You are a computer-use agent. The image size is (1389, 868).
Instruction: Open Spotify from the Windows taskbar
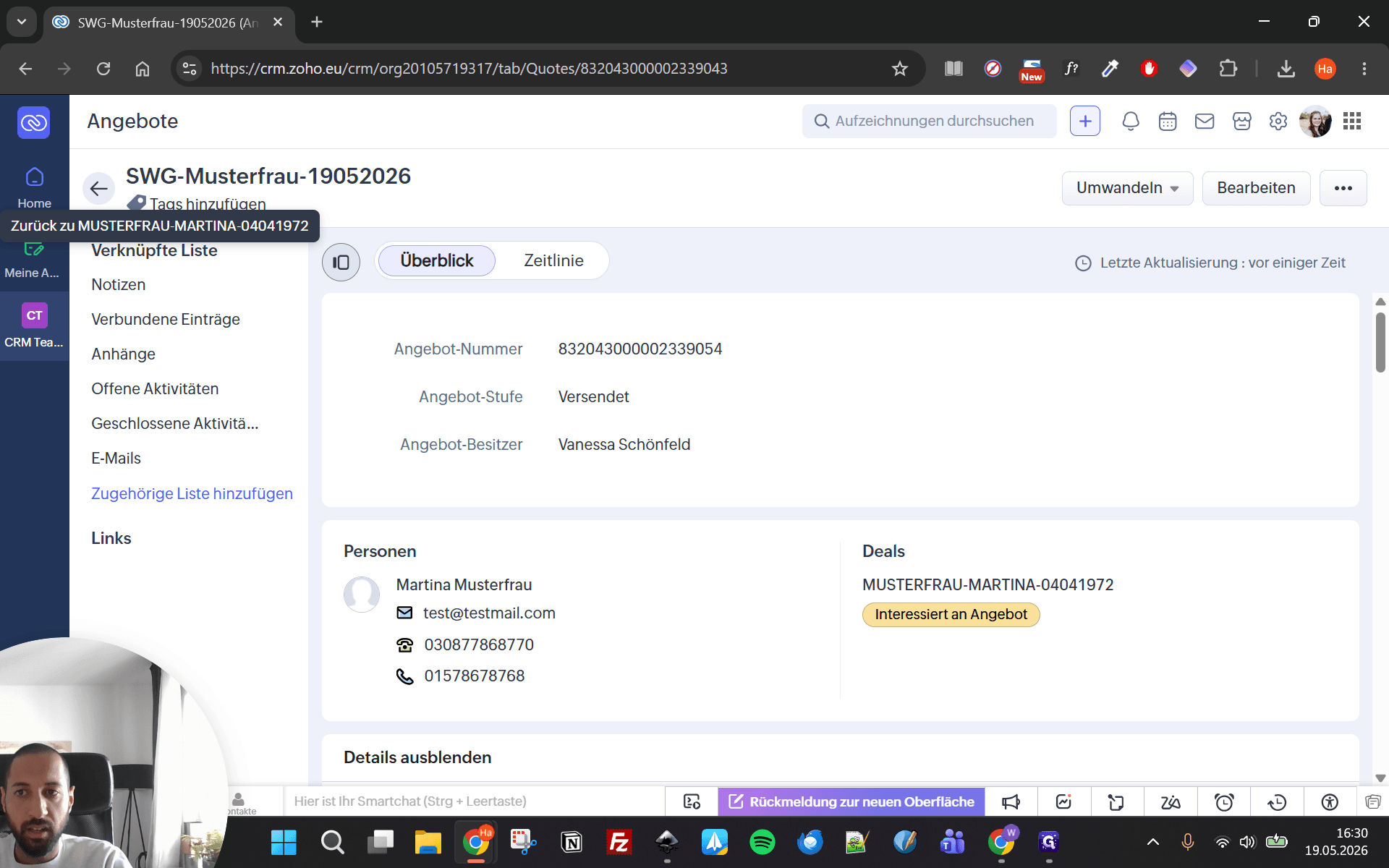(763, 842)
